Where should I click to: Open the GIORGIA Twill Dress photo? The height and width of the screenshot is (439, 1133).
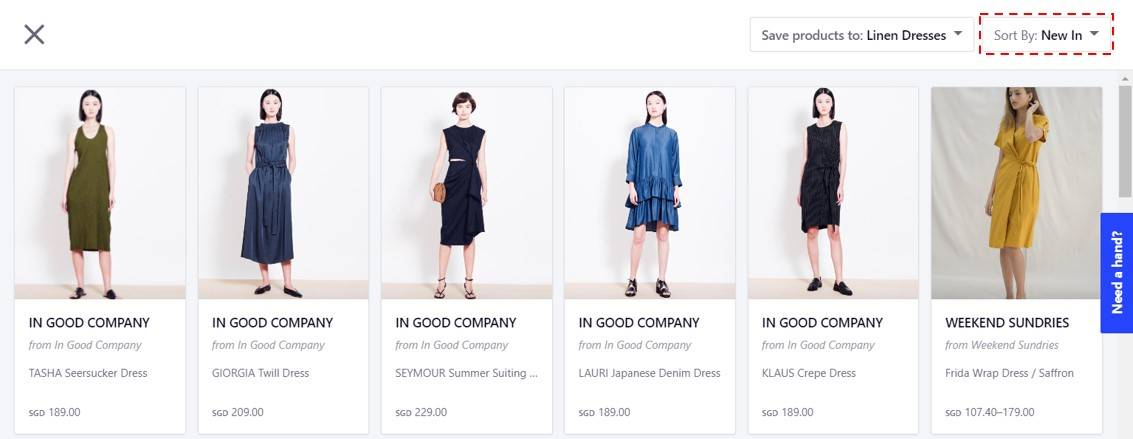[283, 193]
